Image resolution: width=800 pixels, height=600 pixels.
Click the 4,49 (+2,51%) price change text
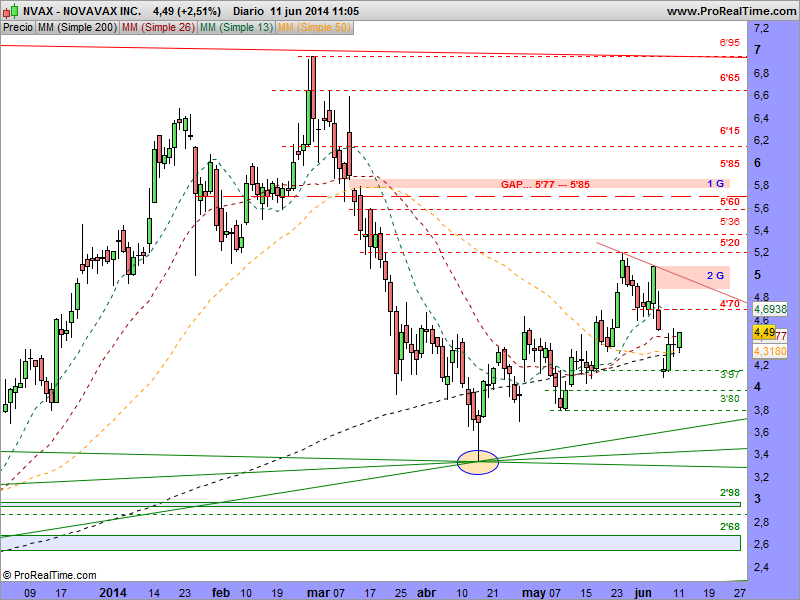point(187,11)
